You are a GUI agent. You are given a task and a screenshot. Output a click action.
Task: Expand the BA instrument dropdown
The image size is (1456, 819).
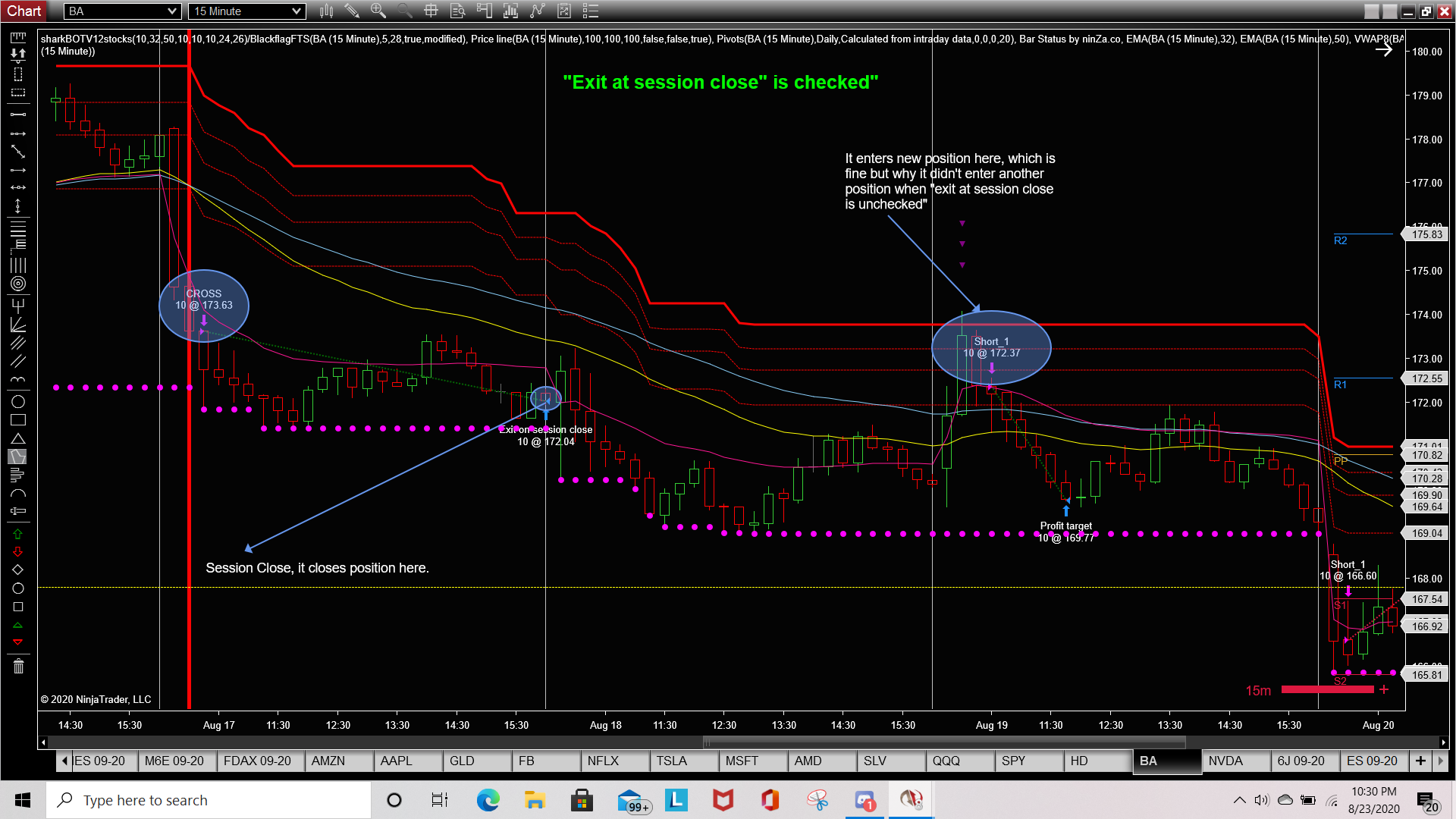point(172,11)
